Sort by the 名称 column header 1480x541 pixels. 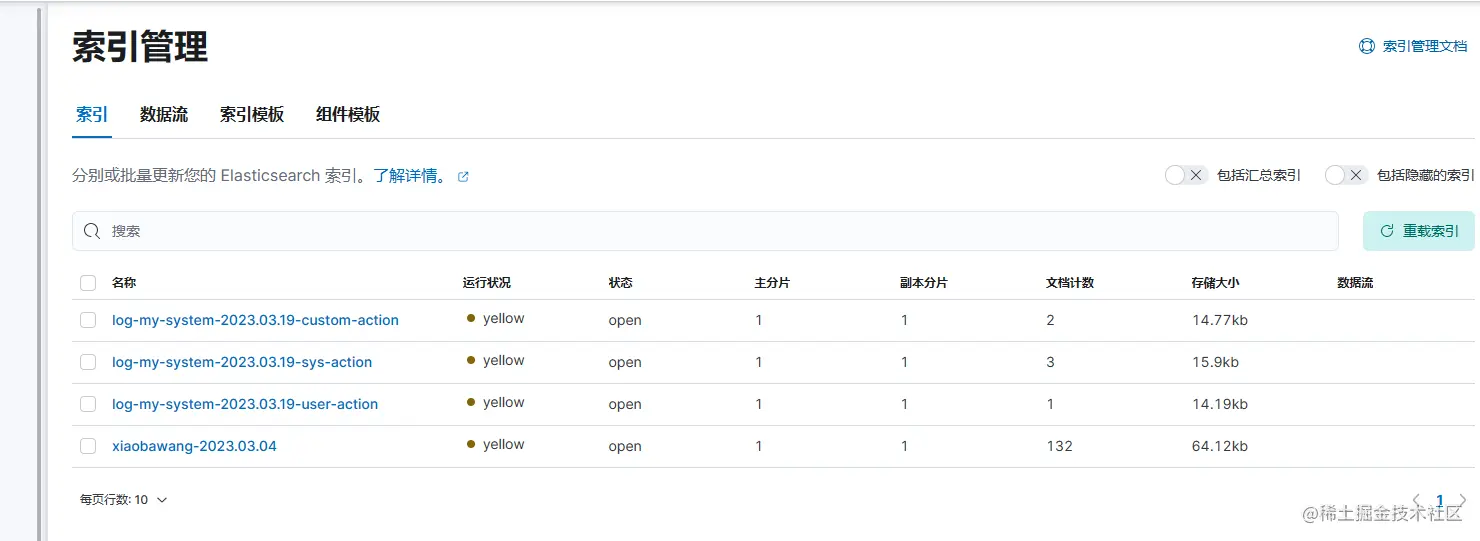[x=124, y=283]
